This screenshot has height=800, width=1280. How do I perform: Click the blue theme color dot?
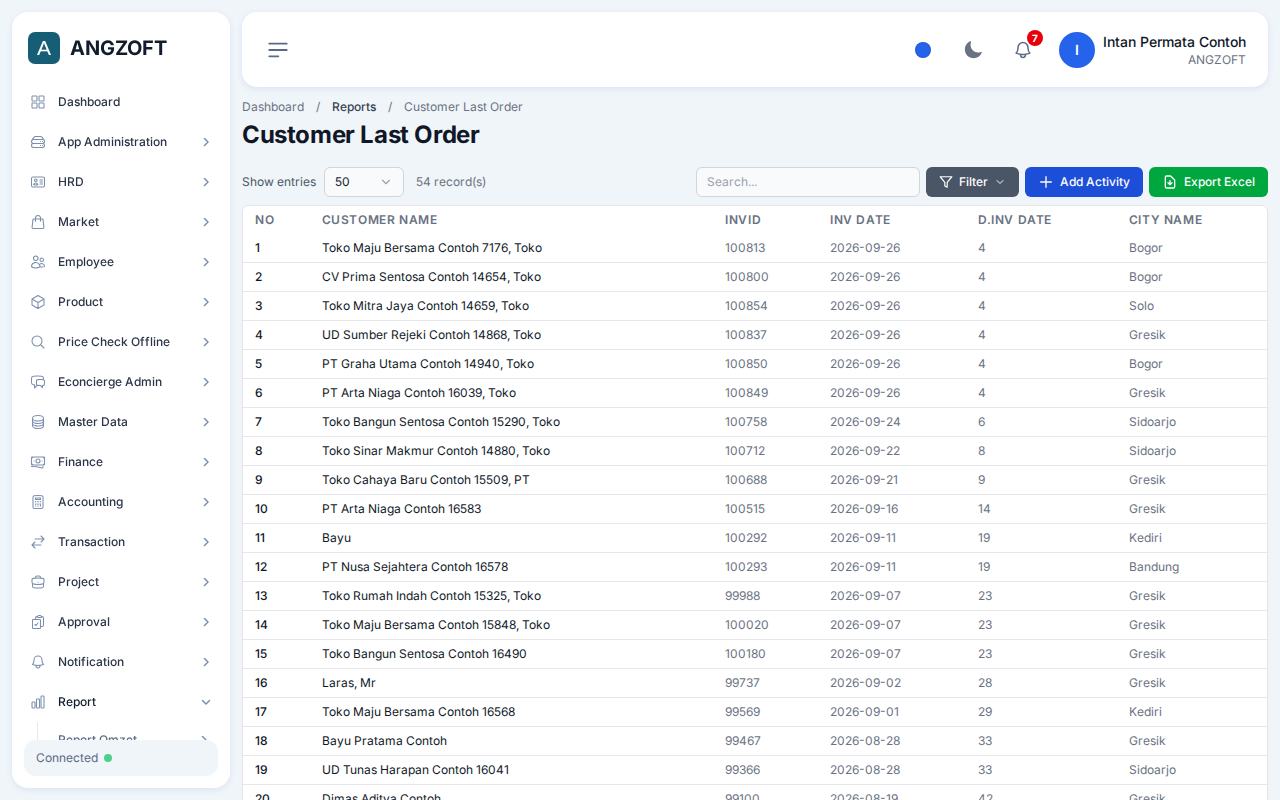pos(923,50)
